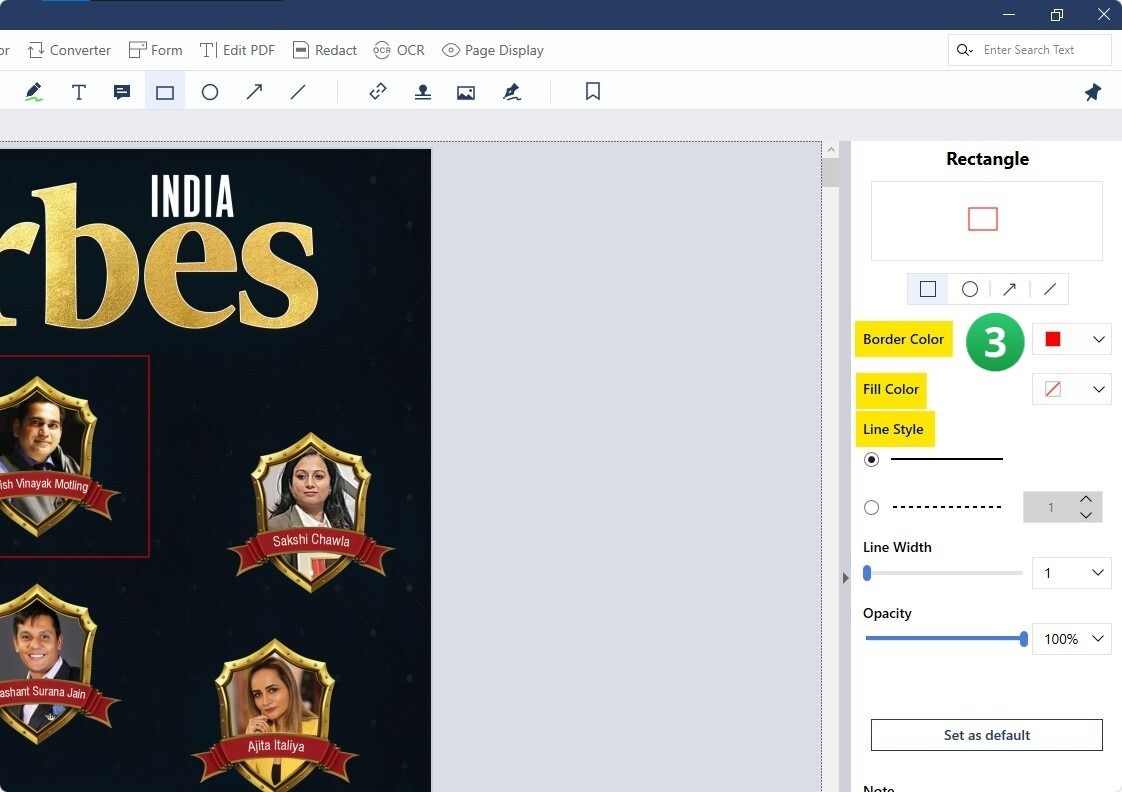
Task: Select the Circle tool in toolbar
Action: 210,92
